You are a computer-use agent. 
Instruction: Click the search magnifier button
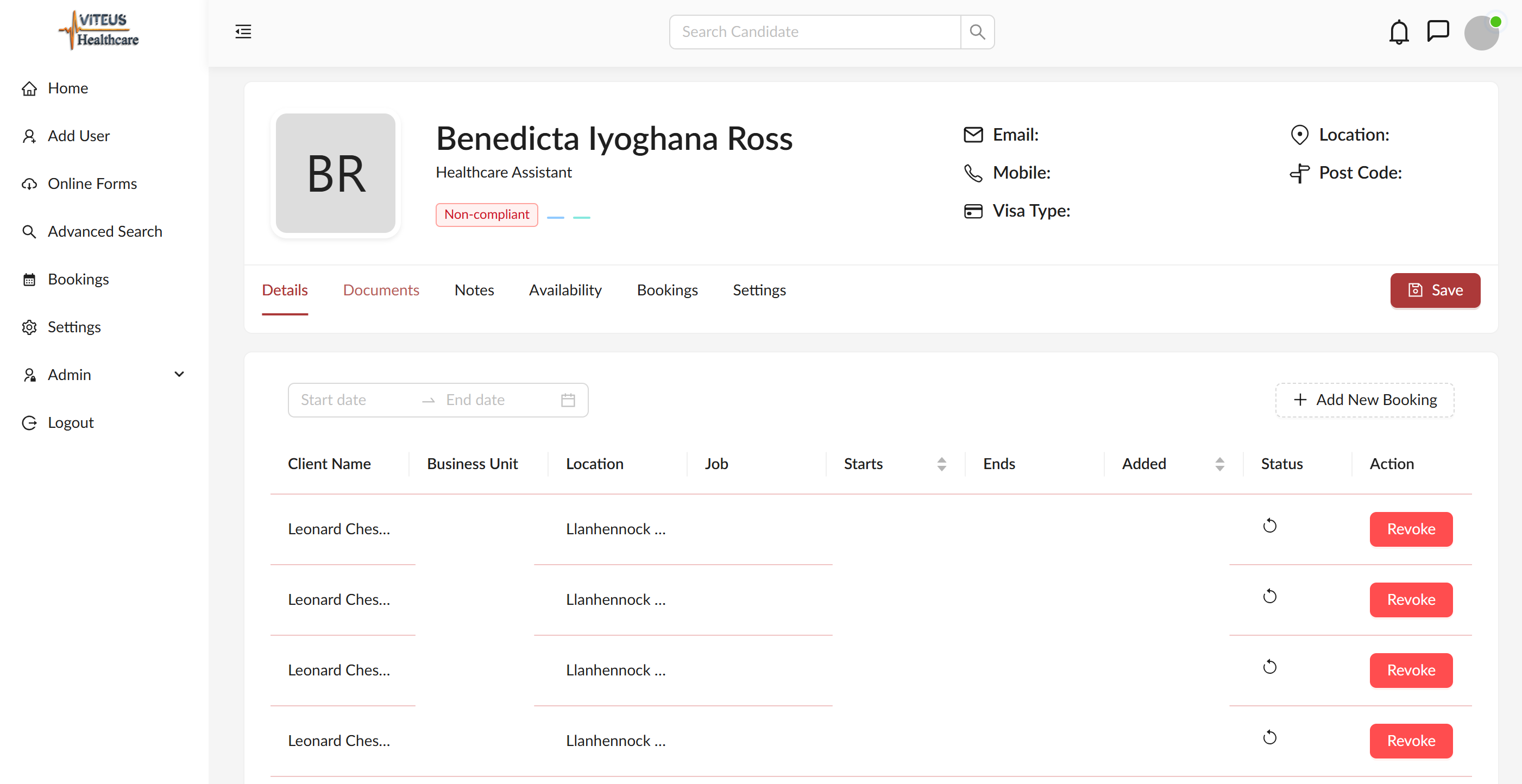tap(977, 32)
